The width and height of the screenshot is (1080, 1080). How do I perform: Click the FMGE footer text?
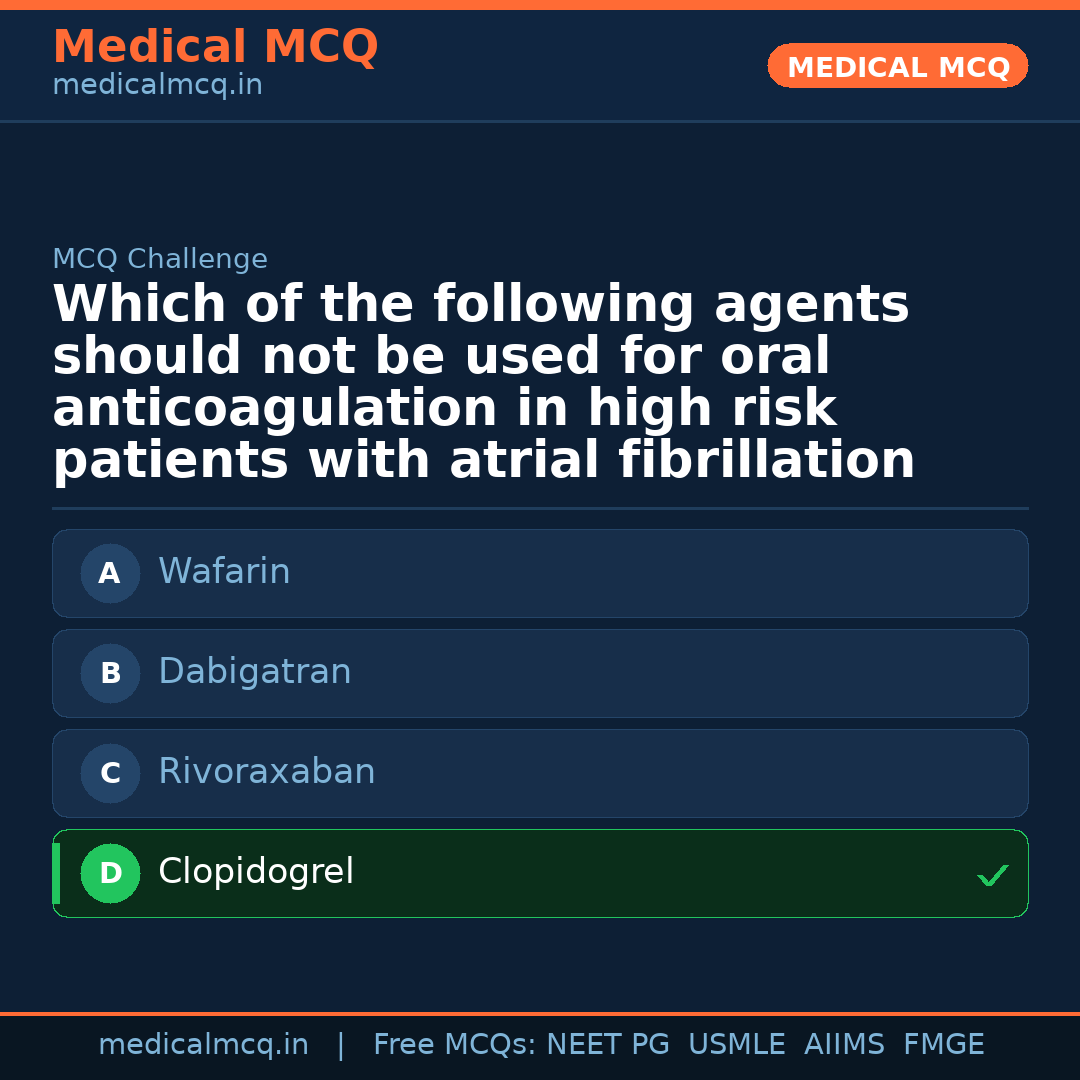[943, 1045]
